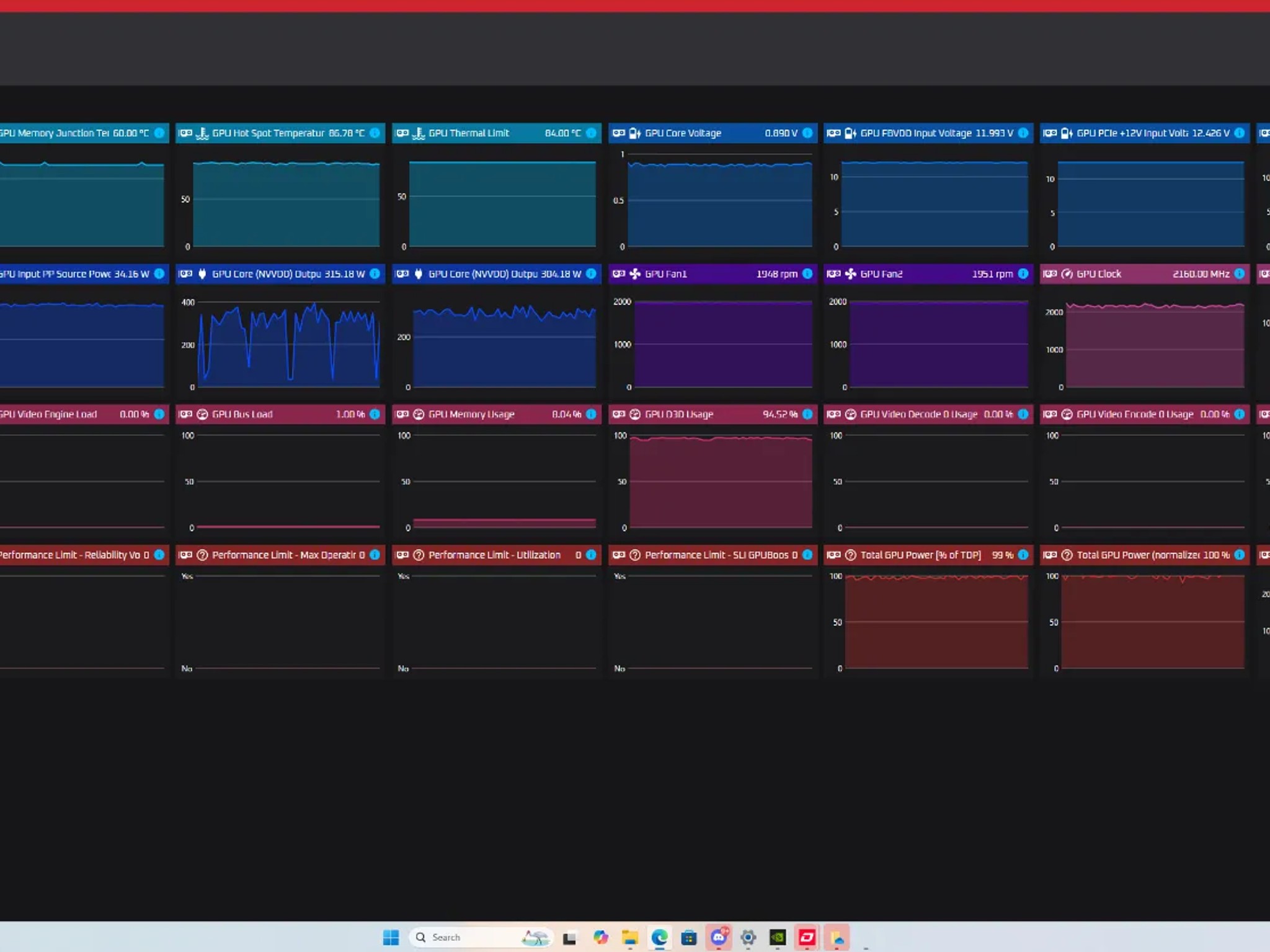
Task: Open Discord from the taskbar
Action: (x=719, y=937)
